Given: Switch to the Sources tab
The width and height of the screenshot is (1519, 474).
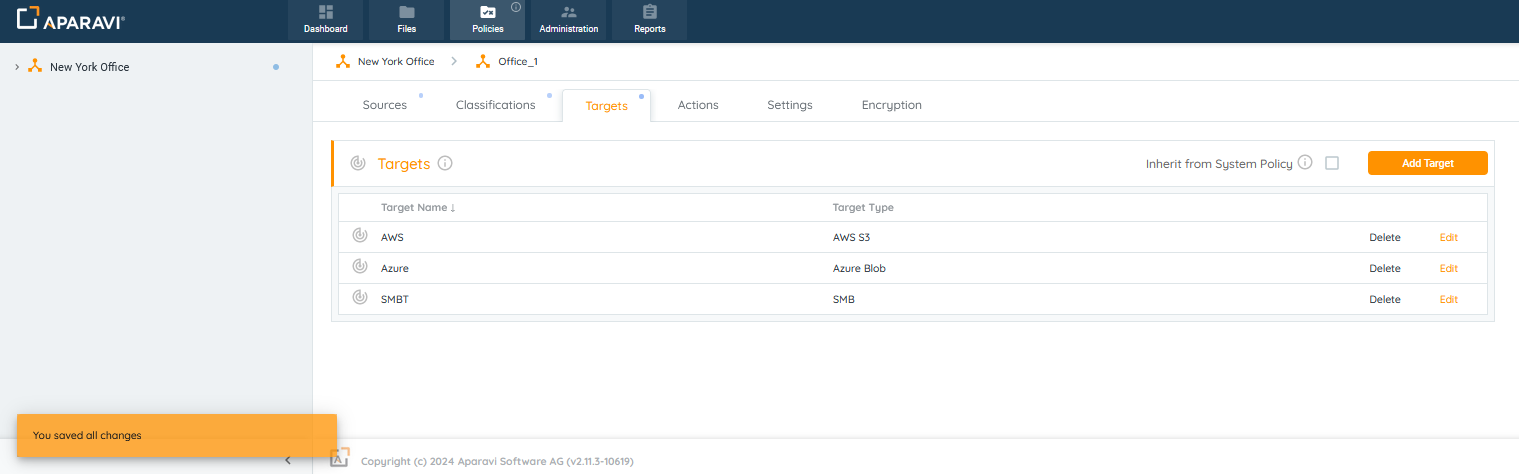Looking at the screenshot, I should pyautogui.click(x=384, y=105).
